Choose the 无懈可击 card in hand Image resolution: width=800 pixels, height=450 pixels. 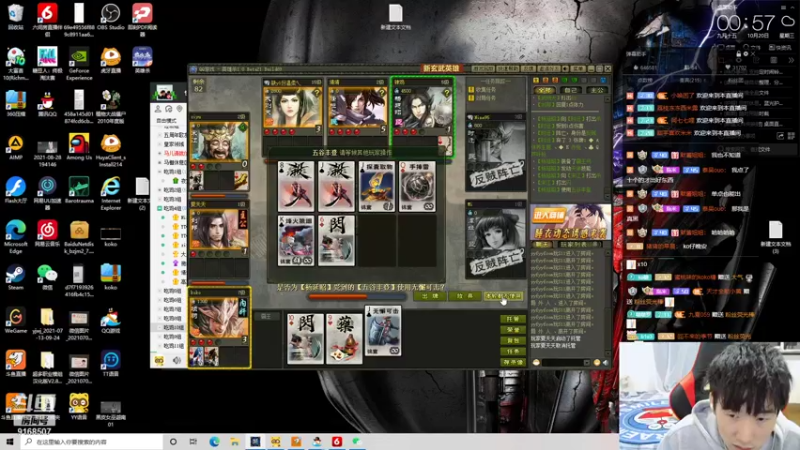click(383, 331)
